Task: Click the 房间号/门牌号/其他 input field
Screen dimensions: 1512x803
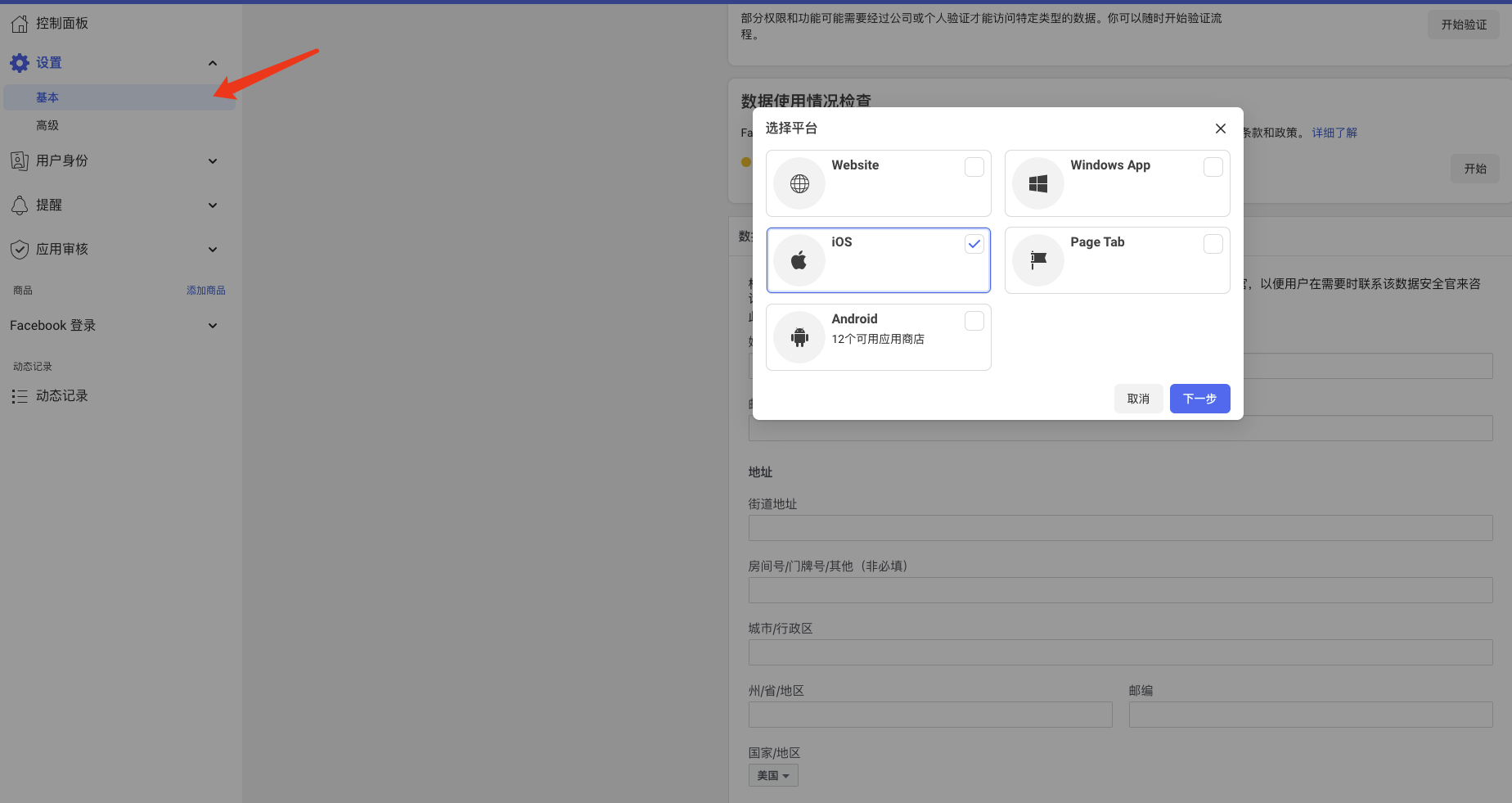Action: tap(1120, 590)
